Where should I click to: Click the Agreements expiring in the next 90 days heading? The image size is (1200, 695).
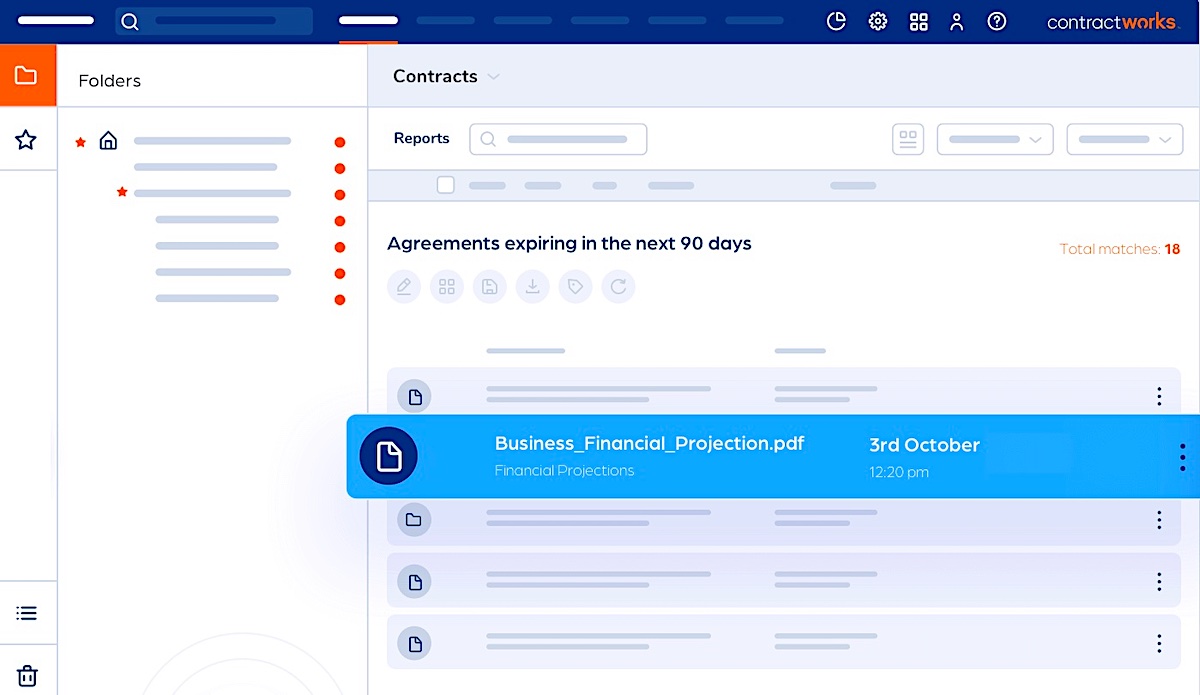tap(569, 243)
